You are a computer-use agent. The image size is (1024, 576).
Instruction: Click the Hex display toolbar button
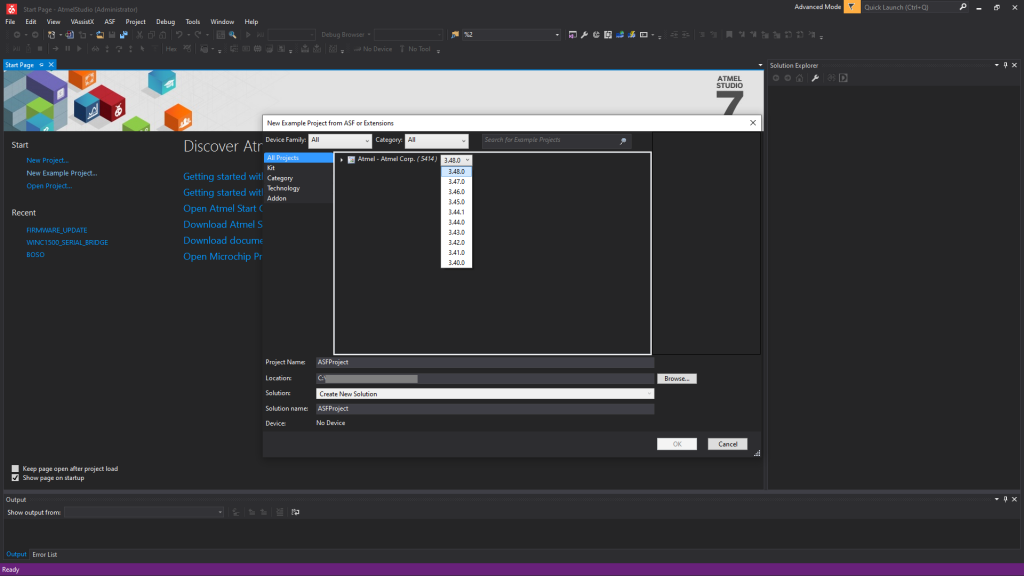(x=171, y=49)
